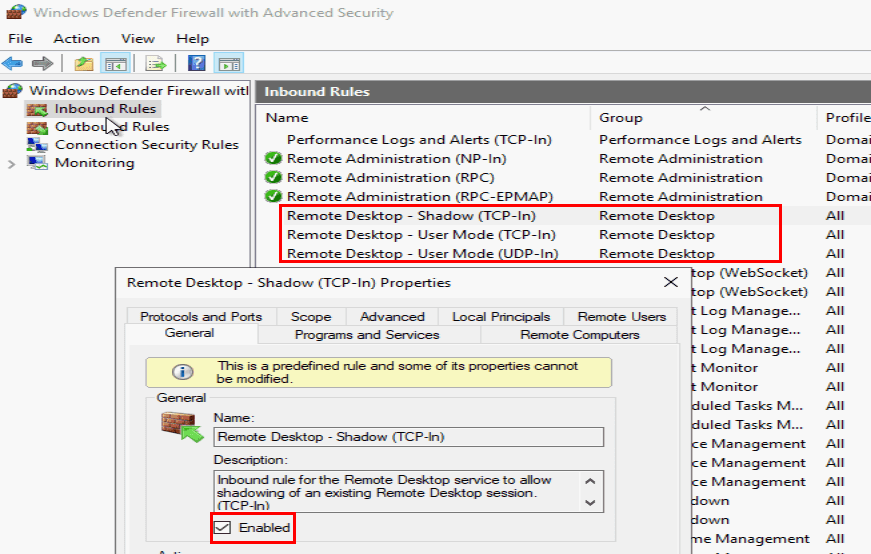
Task: Click green check icon of Remote Administration (NP-In)
Action: pyautogui.click(x=273, y=158)
